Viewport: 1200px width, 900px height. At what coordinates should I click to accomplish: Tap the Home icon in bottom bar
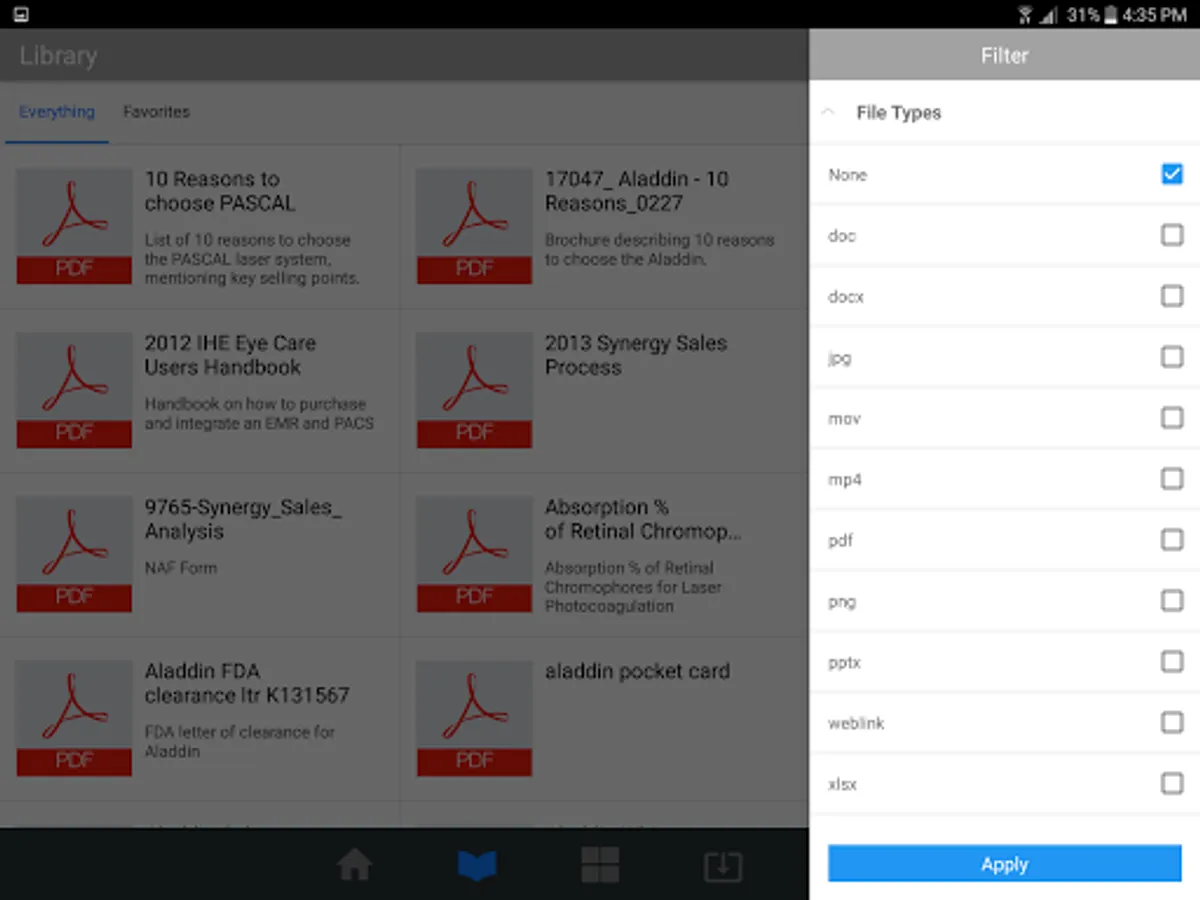355,865
